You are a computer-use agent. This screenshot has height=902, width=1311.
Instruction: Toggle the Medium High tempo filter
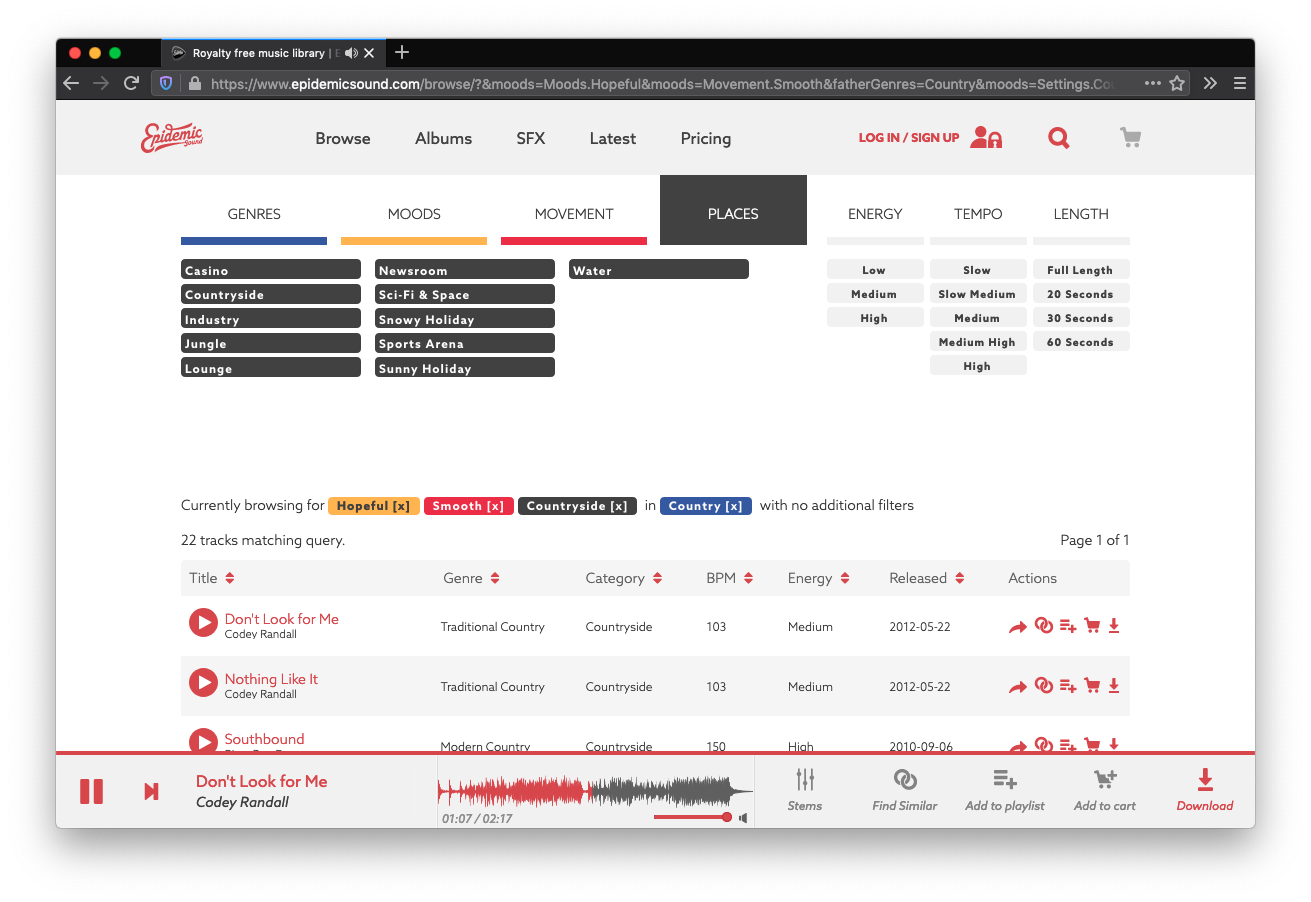tap(978, 342)
